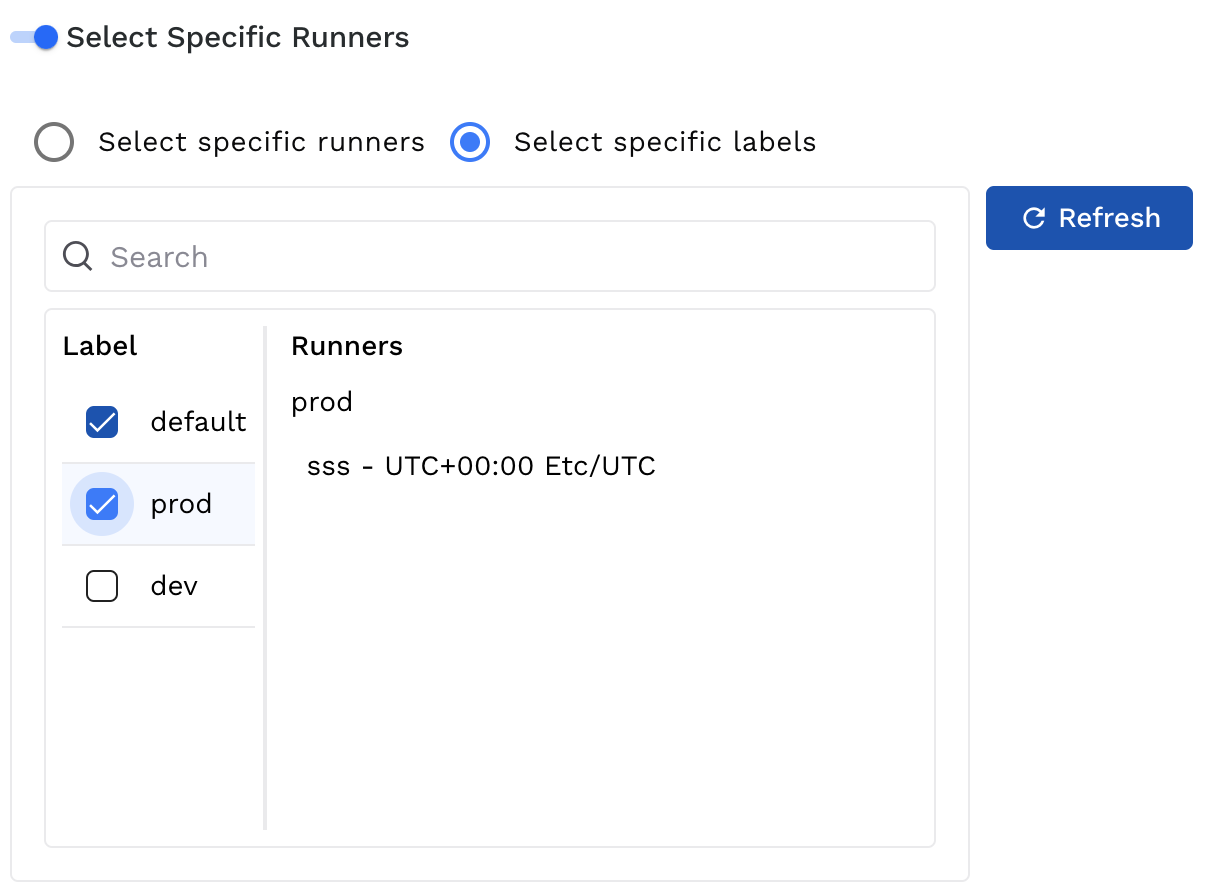Click the 'prod' group title under Runners
Viewport: 1228px width, 896px height.
click(x=322, y=403)
